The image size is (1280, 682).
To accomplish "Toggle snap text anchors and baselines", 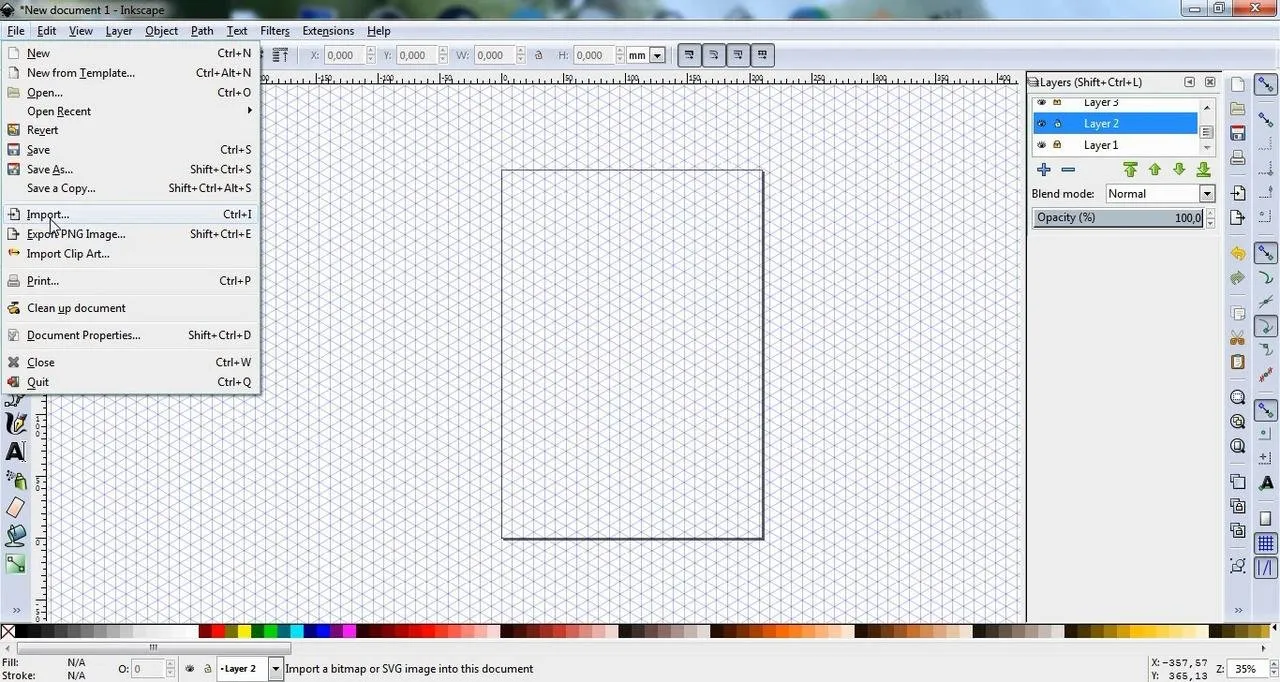I will (x=1266, y=484).
